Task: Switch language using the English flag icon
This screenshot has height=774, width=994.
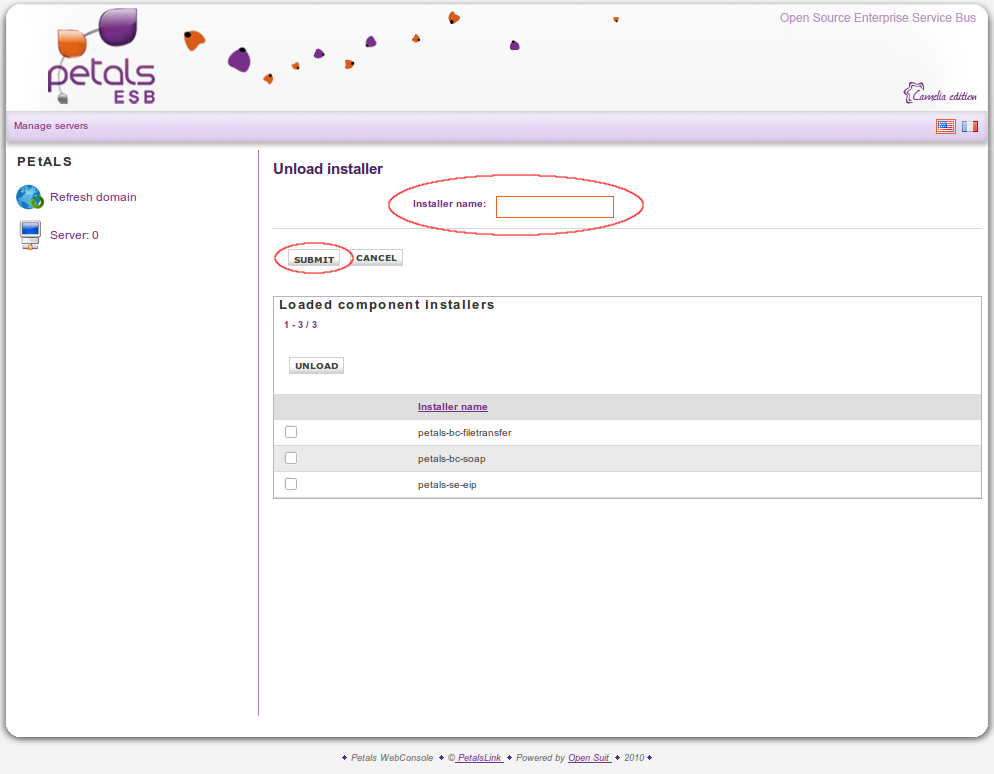Action: pos(945,127)
